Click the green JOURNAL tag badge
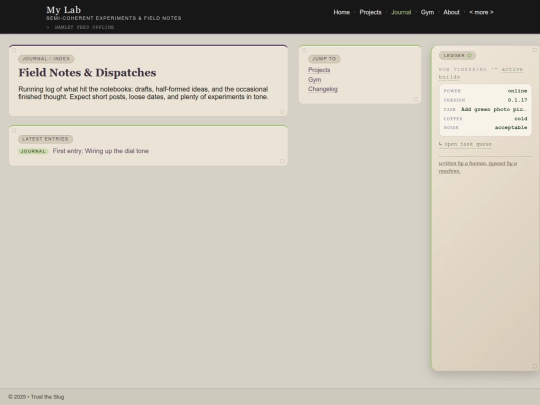Image resolution: width=540 pixels, height=405 pixels. coord(33,151)
